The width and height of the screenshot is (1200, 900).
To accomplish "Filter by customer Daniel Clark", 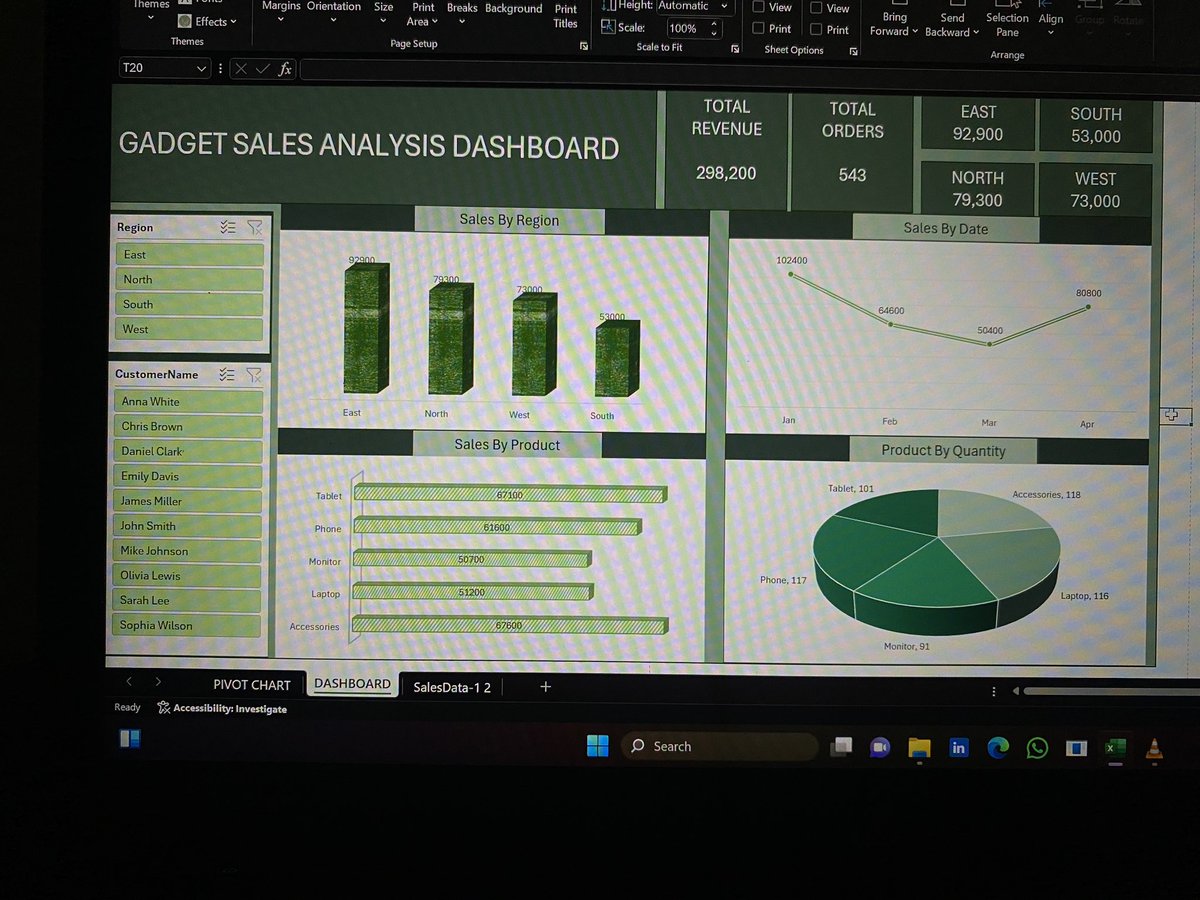I will pyautogui.click(x=187, y=451).
